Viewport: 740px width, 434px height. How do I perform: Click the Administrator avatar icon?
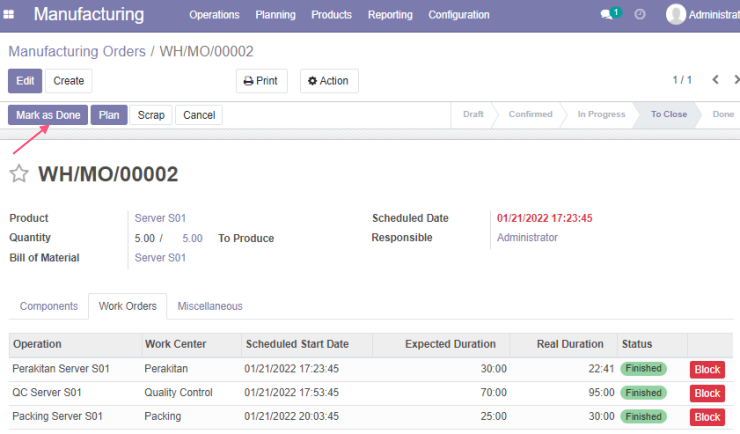(x=675, y=14)
